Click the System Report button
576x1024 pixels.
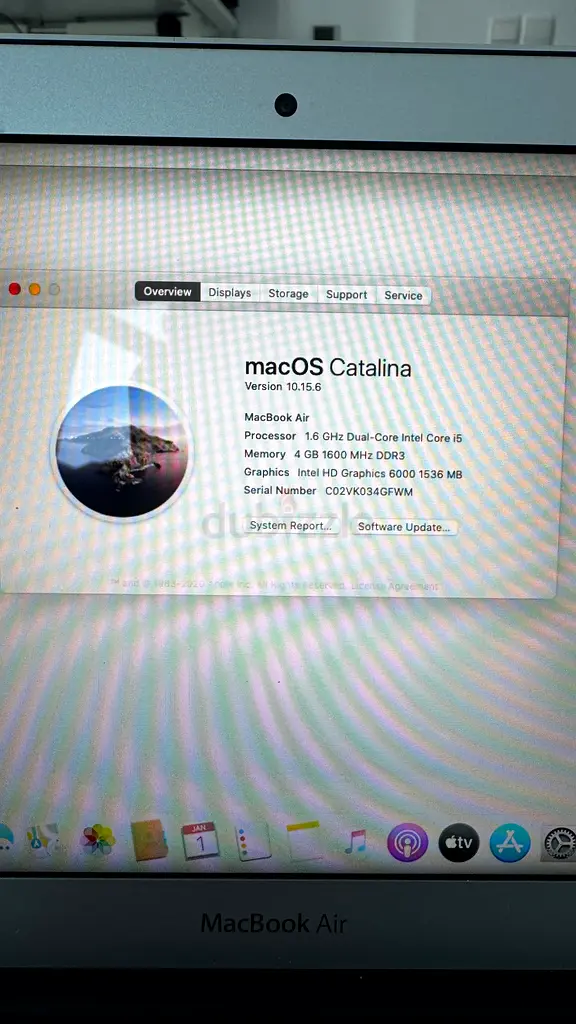click(x=291, y=526)
